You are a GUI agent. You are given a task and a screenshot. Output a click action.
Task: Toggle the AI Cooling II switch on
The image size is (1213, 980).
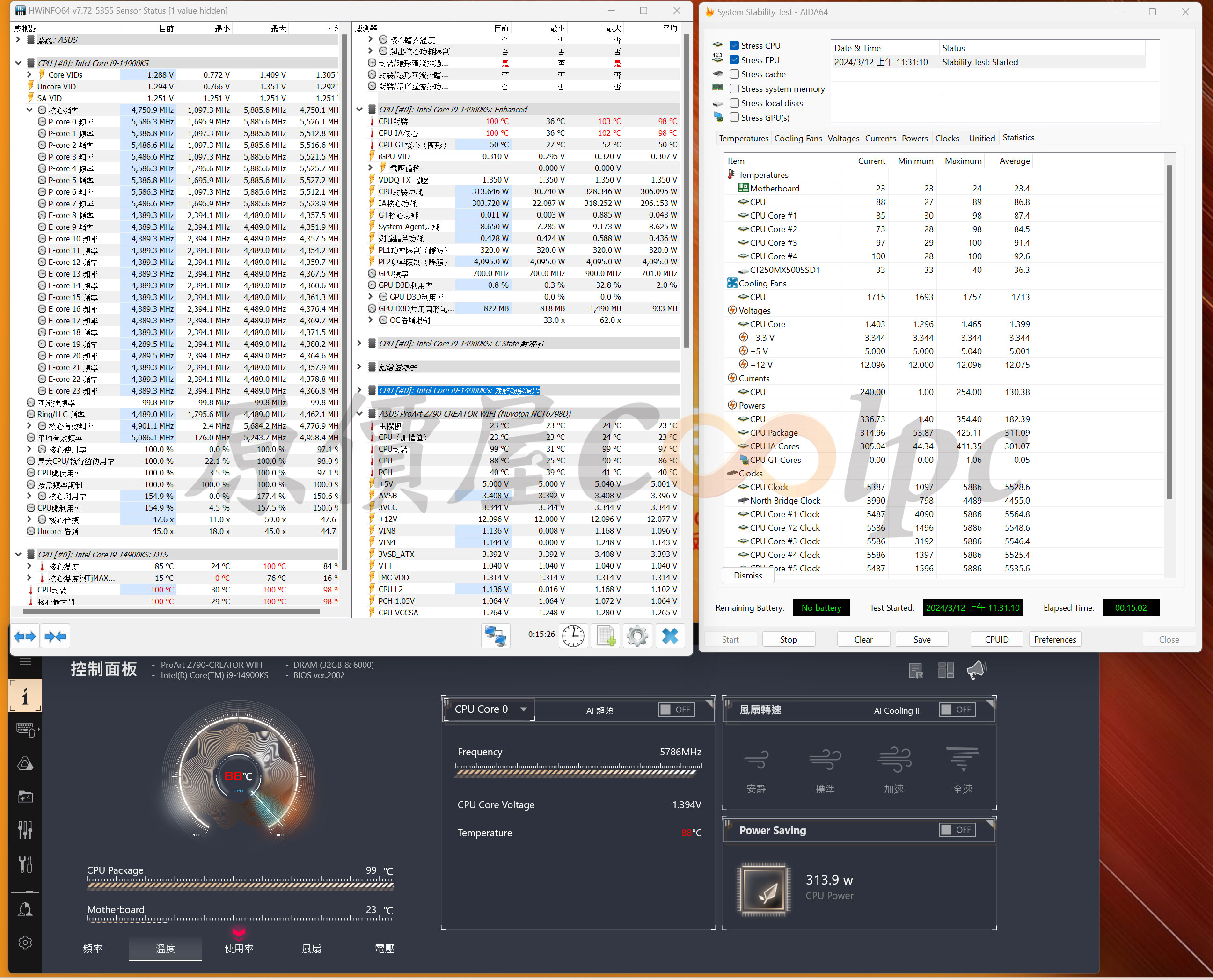957,709
